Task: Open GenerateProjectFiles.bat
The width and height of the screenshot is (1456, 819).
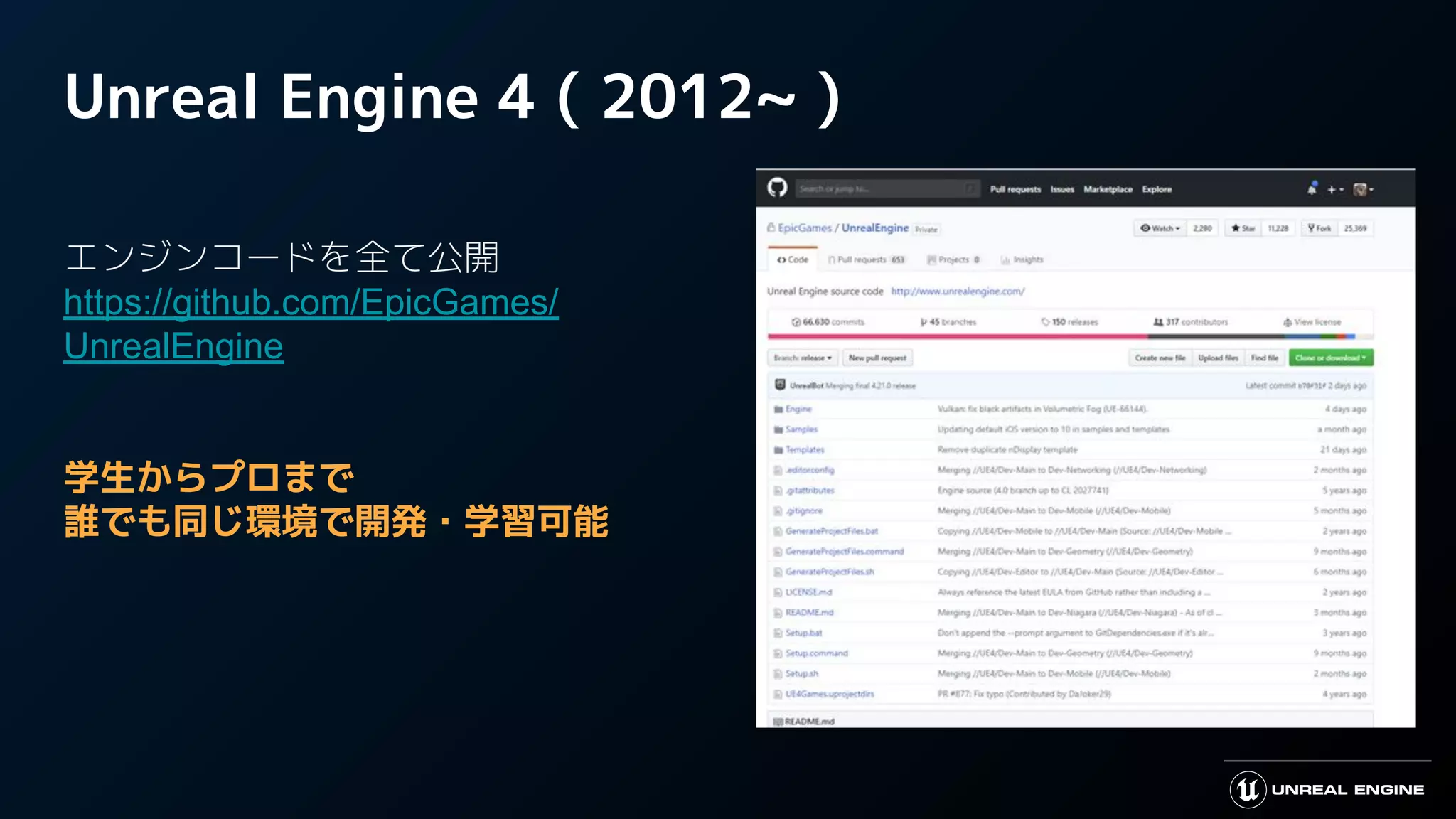Action: 832,531
